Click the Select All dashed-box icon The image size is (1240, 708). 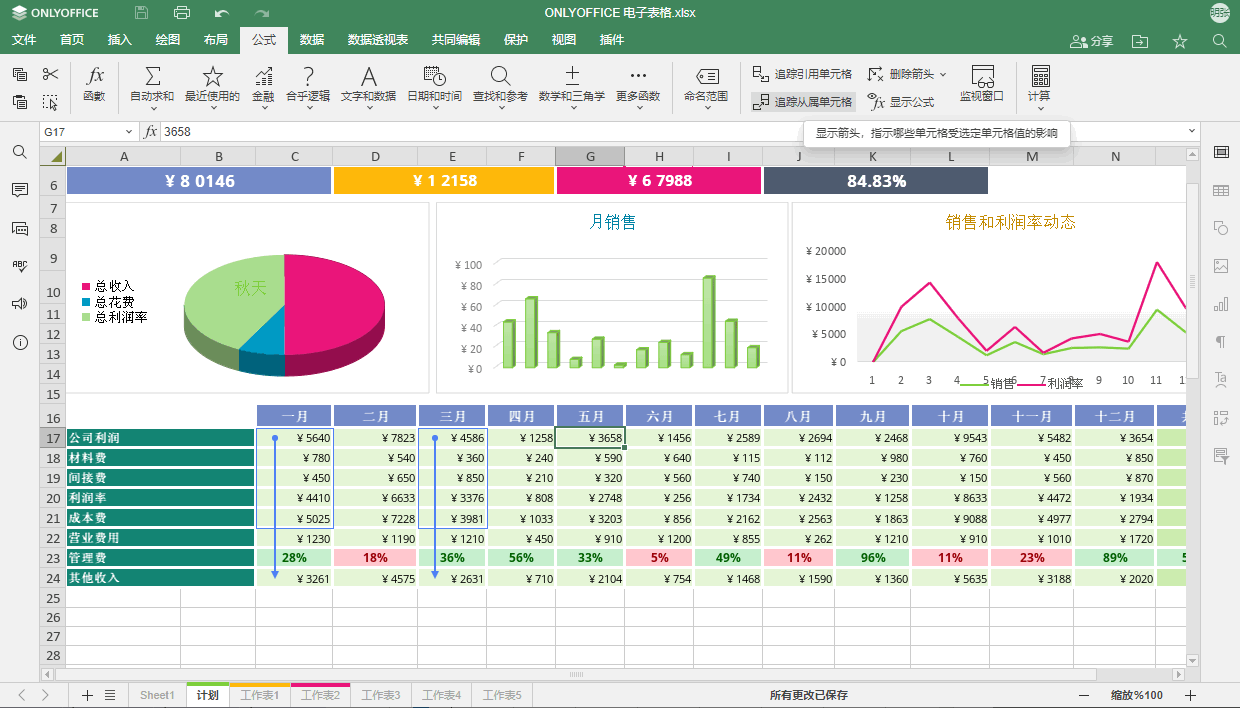(51, 102)
